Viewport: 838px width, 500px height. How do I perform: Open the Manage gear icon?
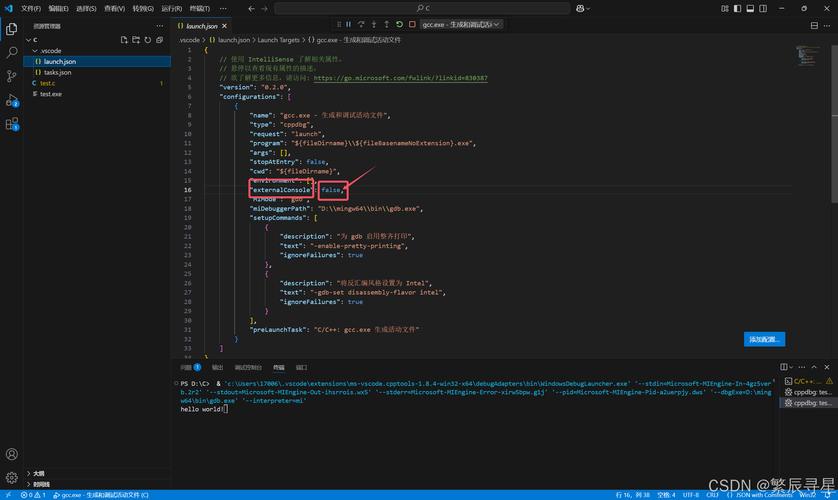(11, 478)
